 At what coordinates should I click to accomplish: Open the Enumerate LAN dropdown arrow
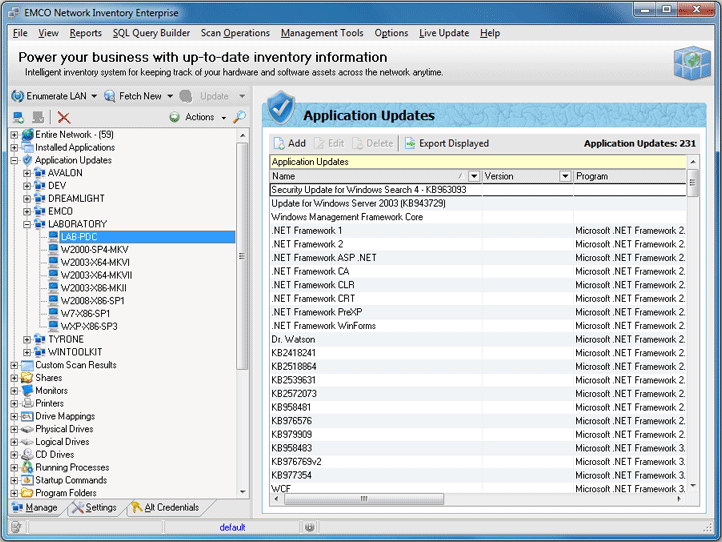[x=94, y=96]
